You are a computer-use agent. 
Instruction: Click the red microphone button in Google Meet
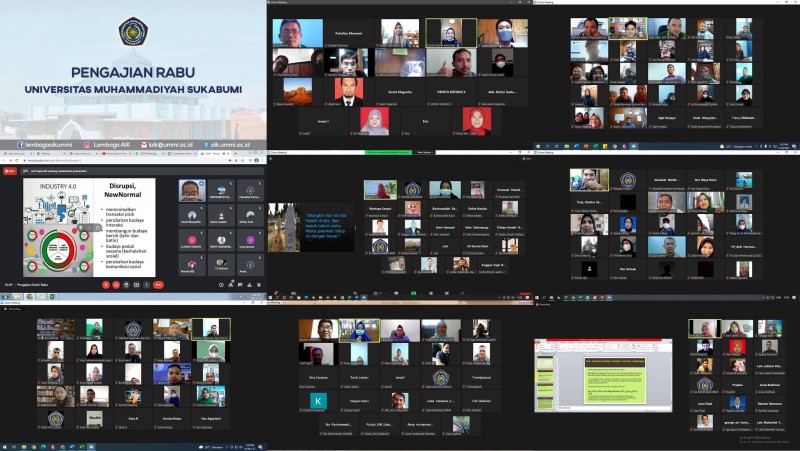pos(104,284)
